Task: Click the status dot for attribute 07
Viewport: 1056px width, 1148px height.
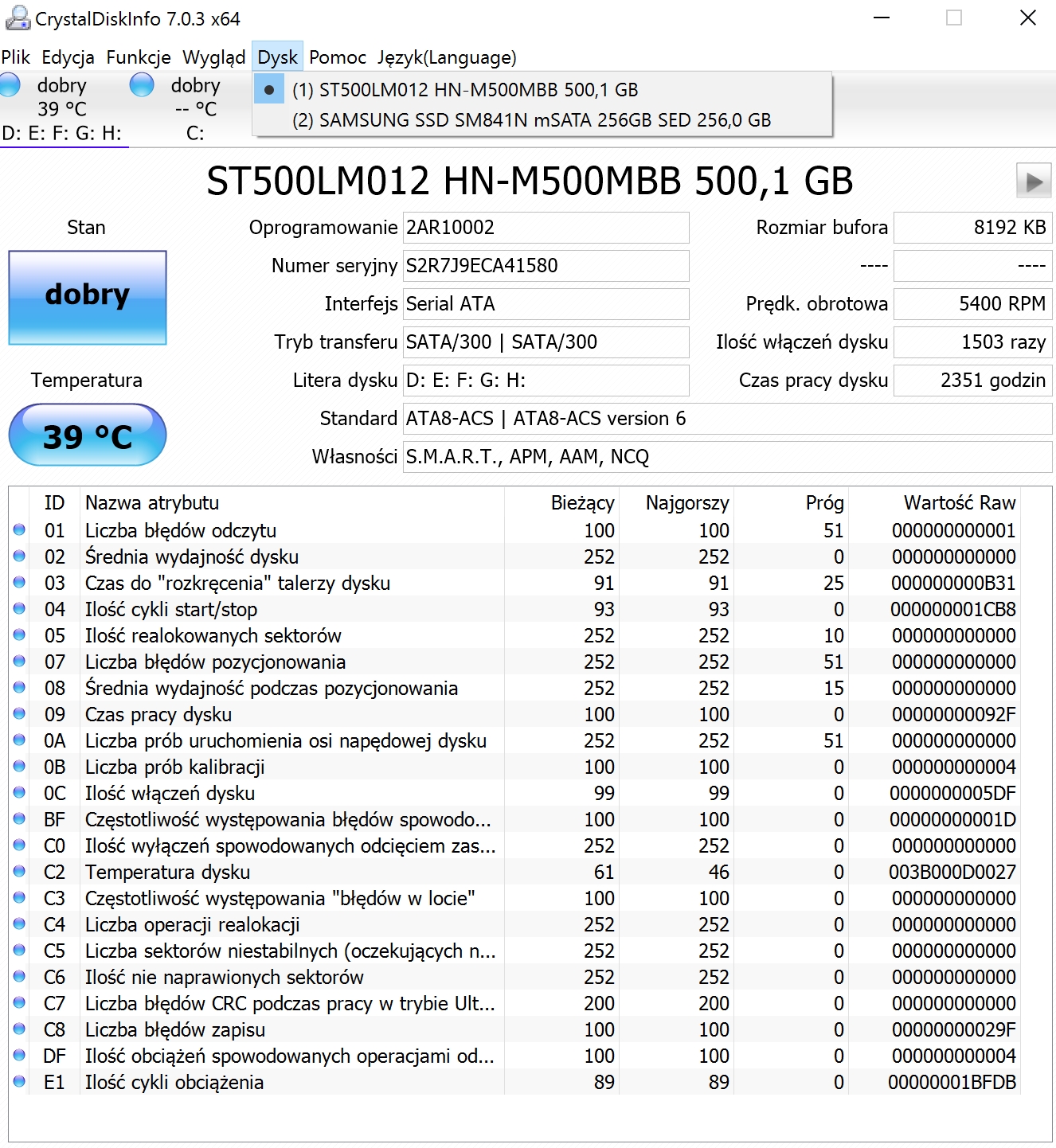Action: coord(19,661)
